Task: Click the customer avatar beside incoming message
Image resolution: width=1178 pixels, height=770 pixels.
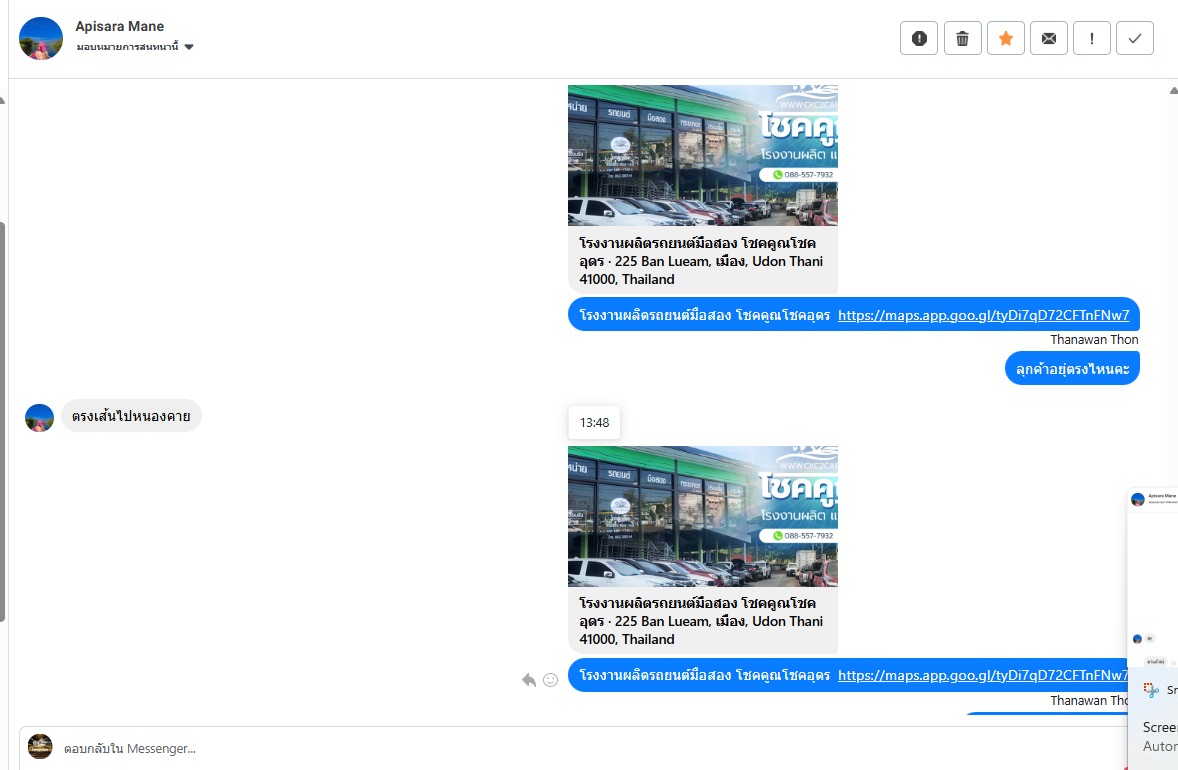Action: tap(39, 418)
